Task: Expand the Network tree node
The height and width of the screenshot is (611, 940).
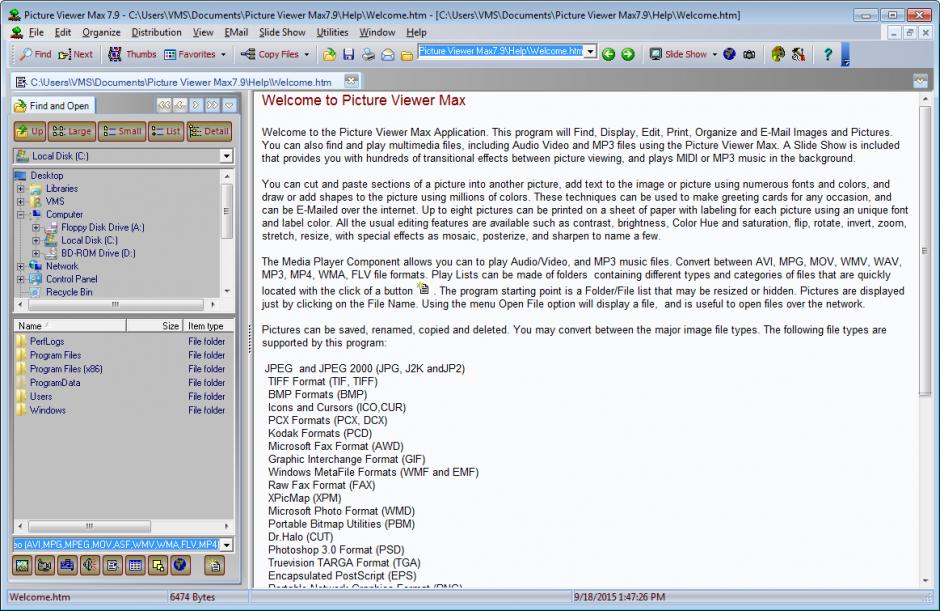Action: [x=21, y=266]
